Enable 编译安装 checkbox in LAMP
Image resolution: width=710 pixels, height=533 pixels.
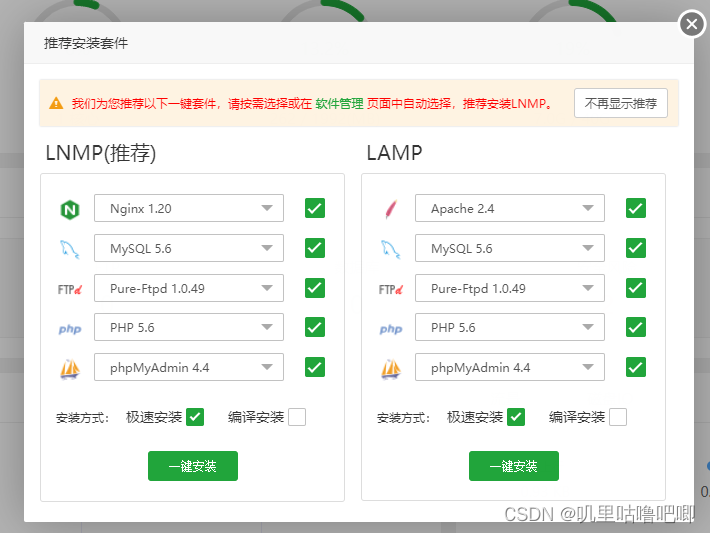pyautogui.click(x=618, y=417)
